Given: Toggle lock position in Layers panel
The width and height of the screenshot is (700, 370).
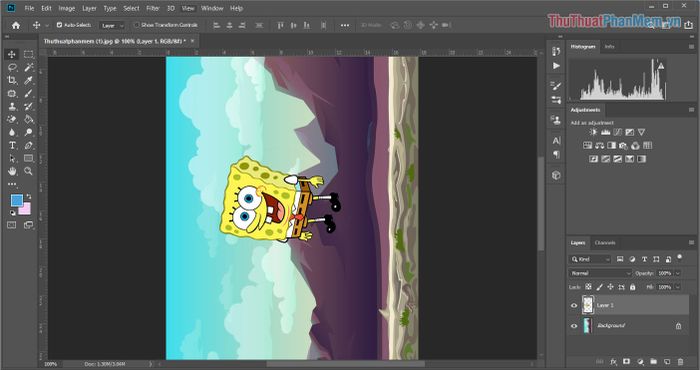Looking at the screenshot, I should tap(610, 287).
